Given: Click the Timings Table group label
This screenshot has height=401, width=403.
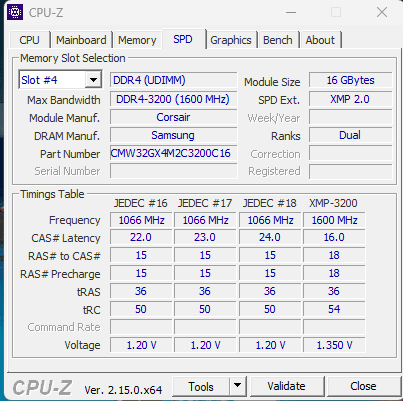Looking at the screenshot, I should point(52,194).
